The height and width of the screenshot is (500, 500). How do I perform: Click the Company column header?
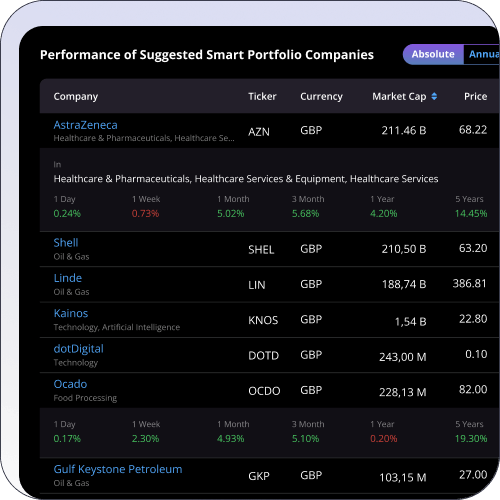tap(76, 97)
